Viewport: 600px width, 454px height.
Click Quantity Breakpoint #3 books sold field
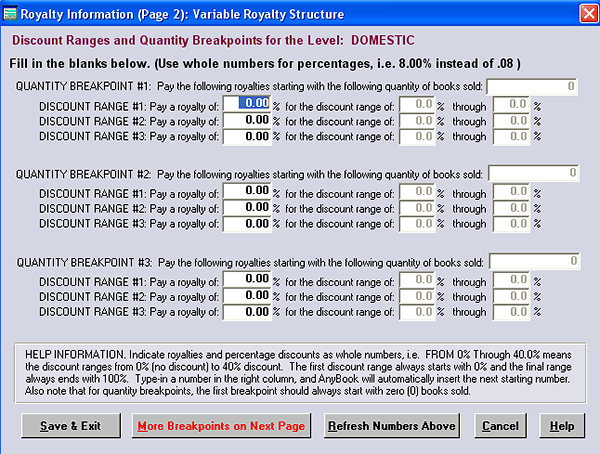pyautogui.click(x=532, y=262)
